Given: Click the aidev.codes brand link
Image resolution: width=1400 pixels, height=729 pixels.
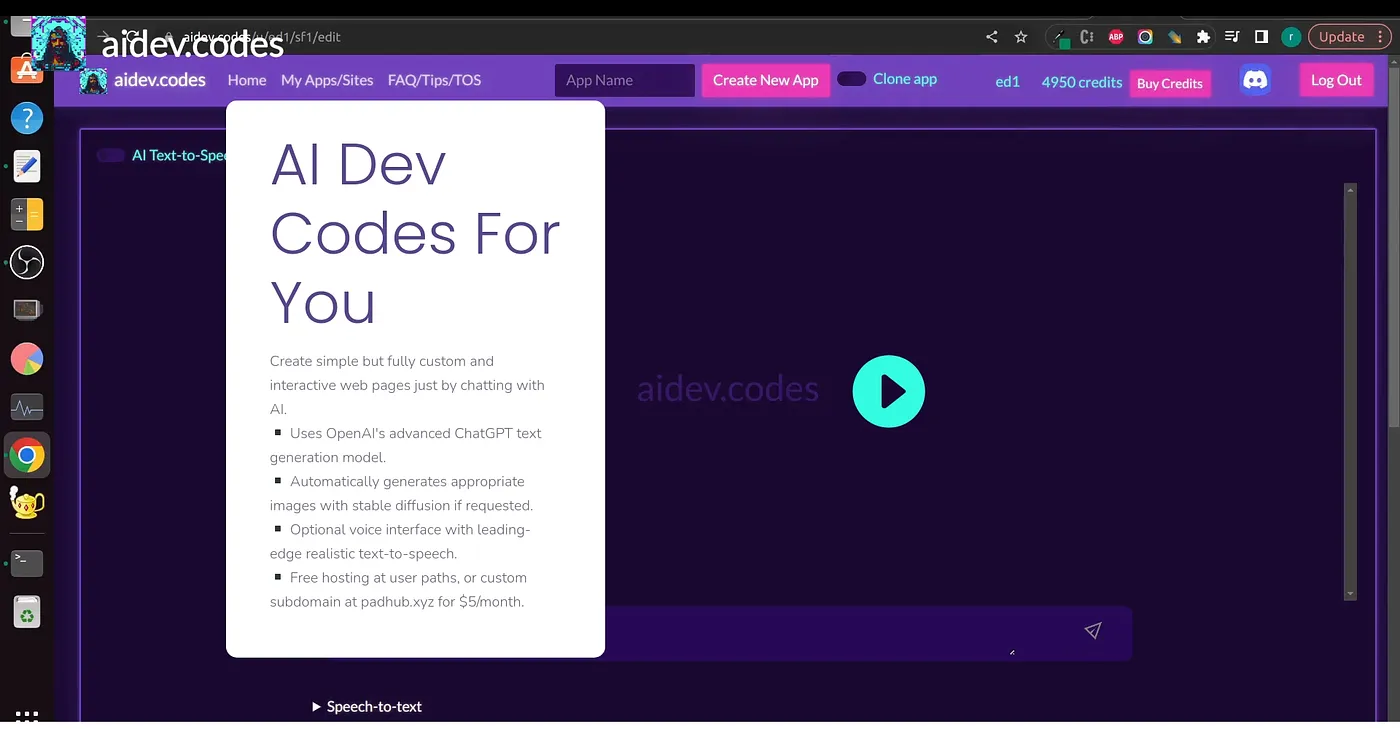Looking at the screenshot, I should (x=160, y=80).
